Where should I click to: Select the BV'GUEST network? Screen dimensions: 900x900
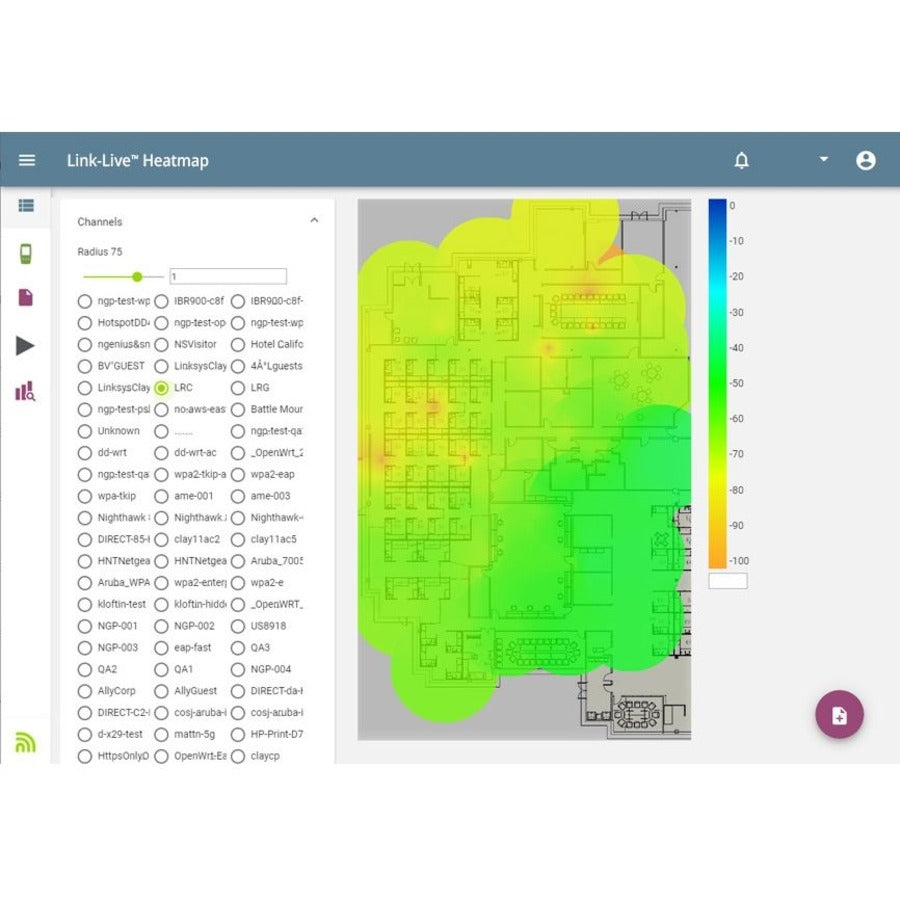click(x=84, y=366)
